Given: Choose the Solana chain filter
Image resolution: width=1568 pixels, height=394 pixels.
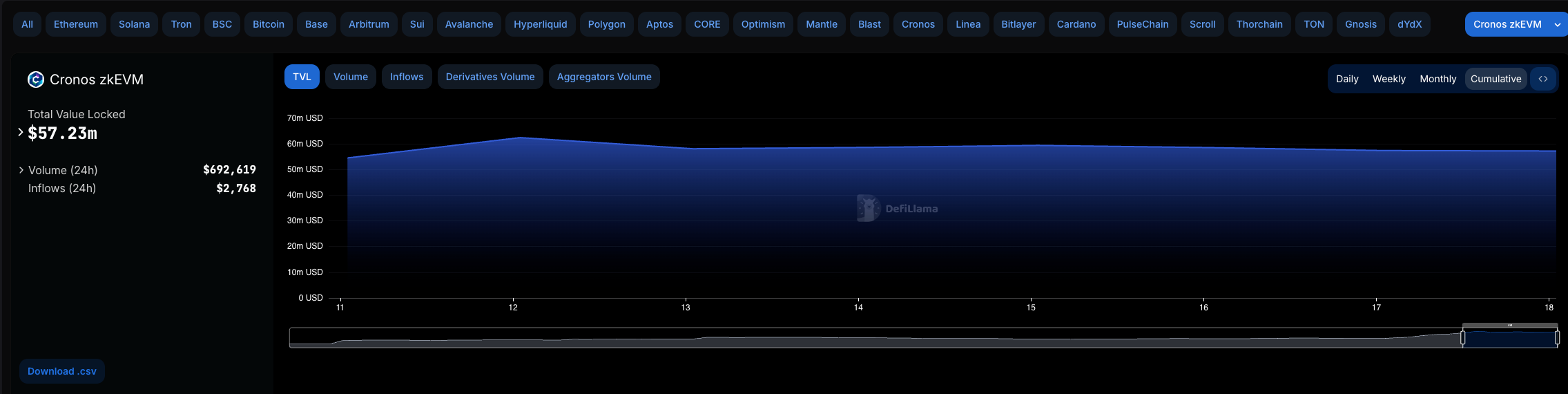Looking at the screenshot, I should [x=134, y=24].
